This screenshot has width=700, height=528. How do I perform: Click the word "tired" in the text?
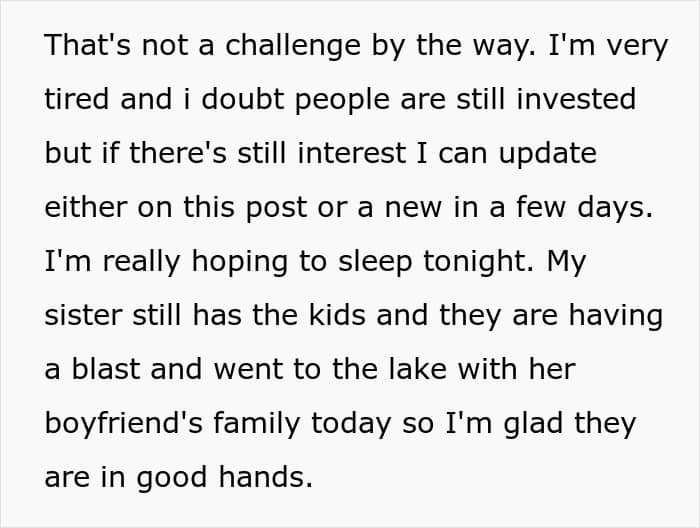pyautogui.click(x=77, y=99)
